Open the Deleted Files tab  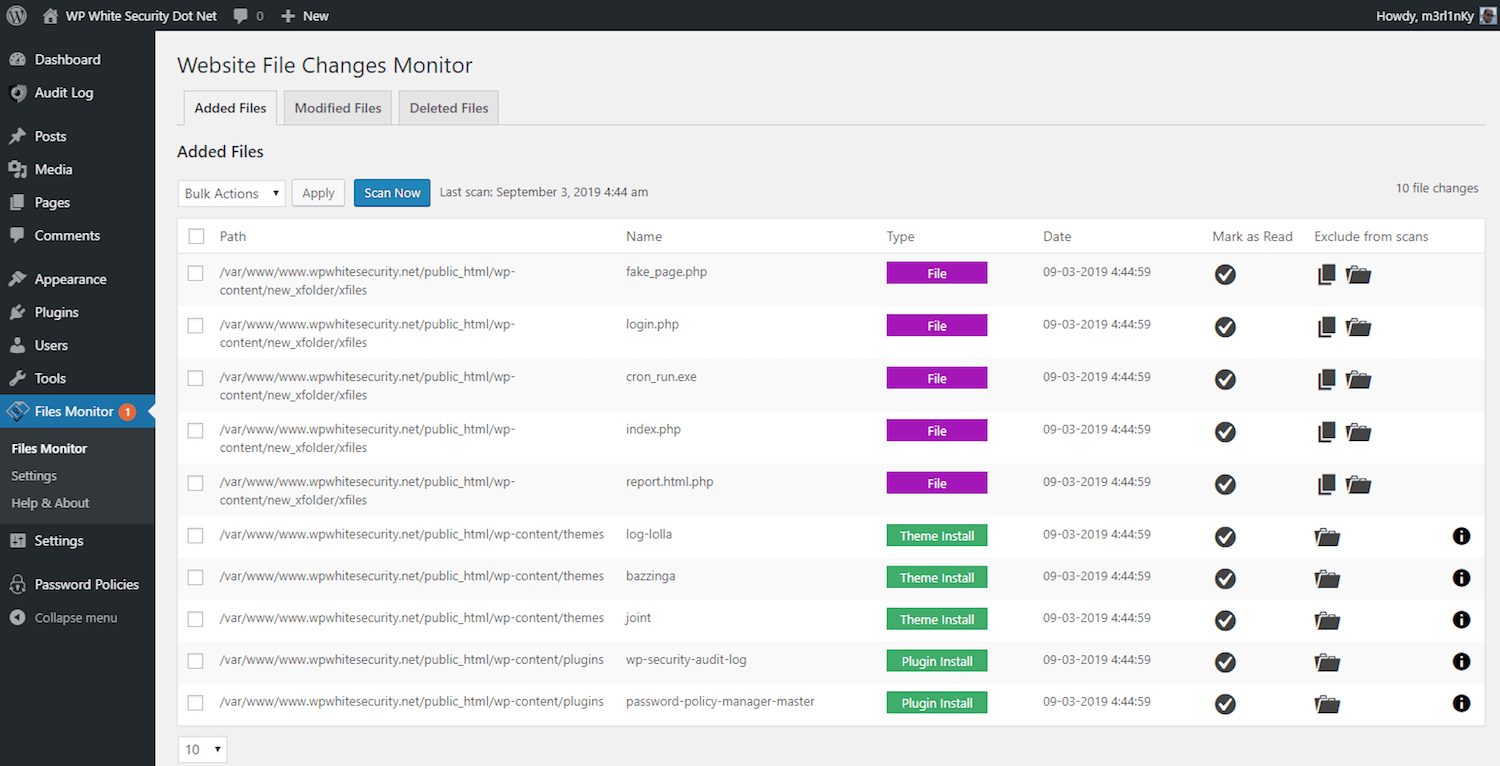(x=448, y=107)
